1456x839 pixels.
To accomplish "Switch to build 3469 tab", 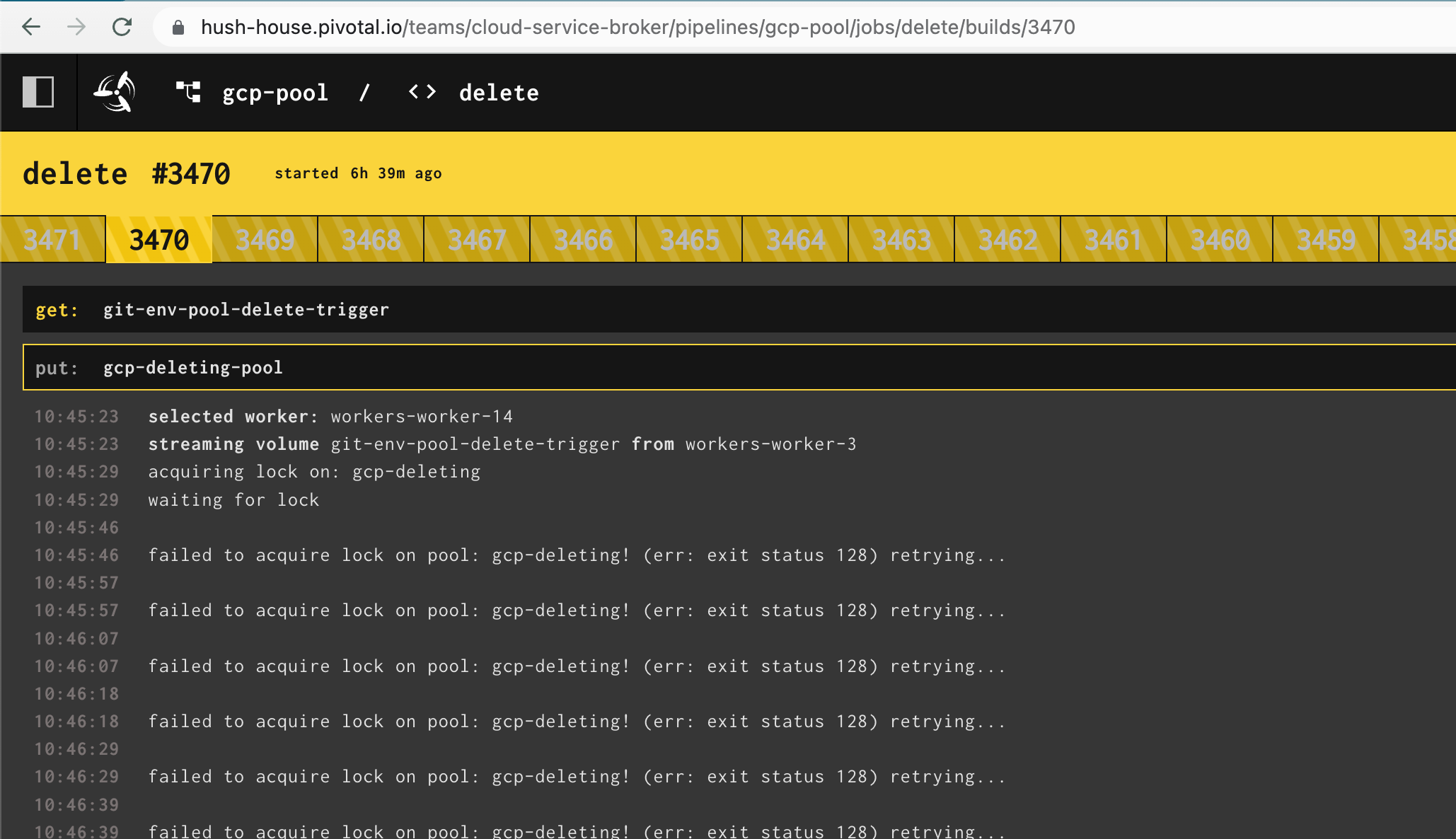I will (264, 239).
